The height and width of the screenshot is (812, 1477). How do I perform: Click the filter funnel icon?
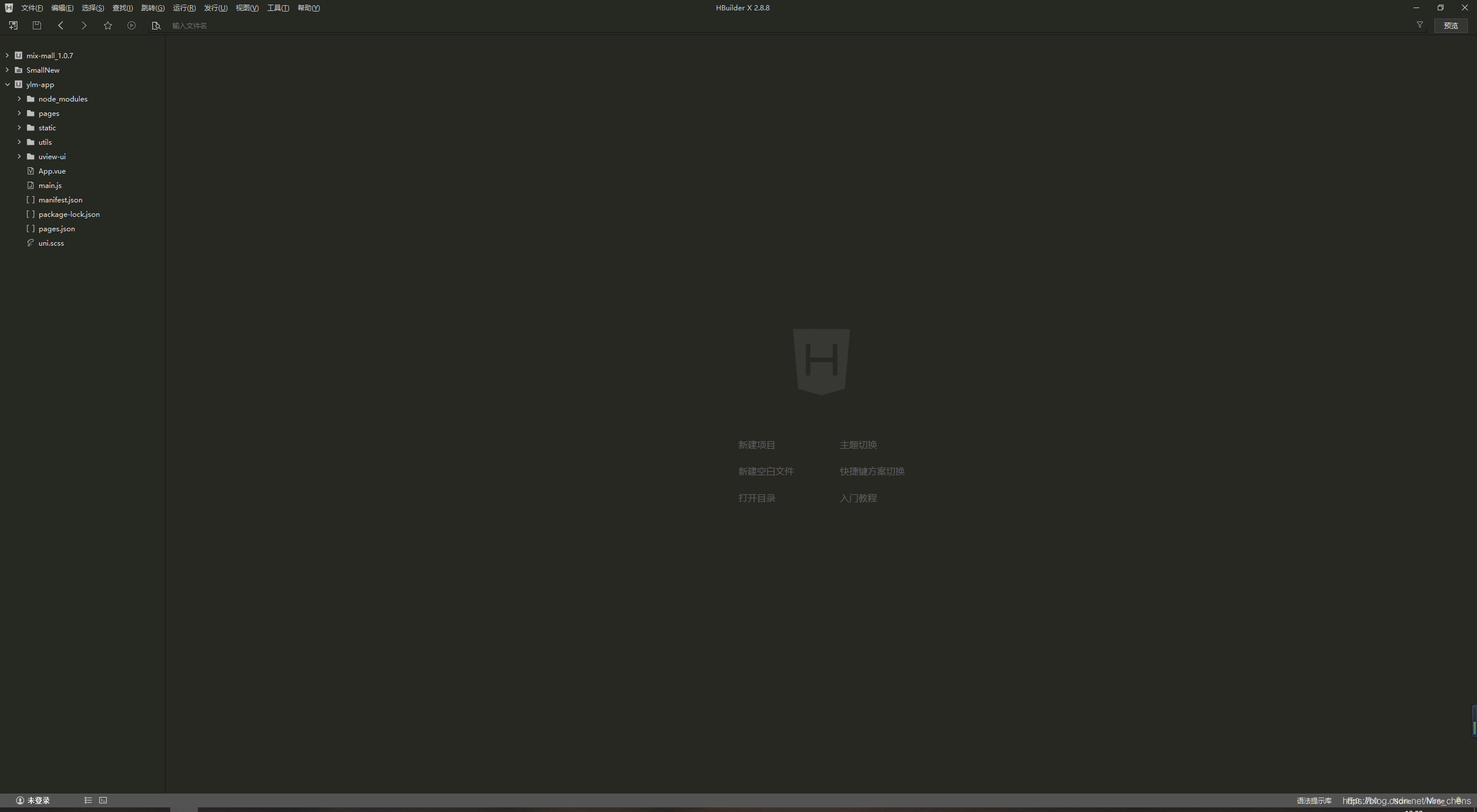coord(1420,25)
